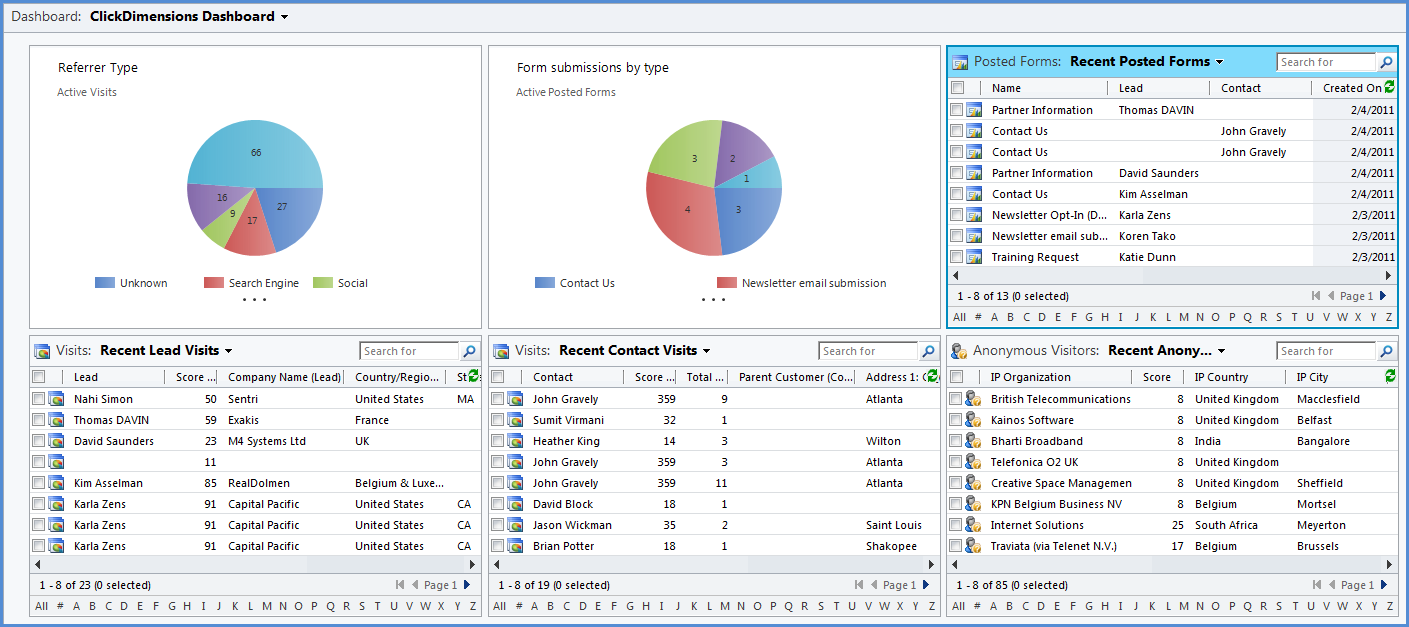Click Anonymous Visitors panel header icon
Image resolution: width=1409 pixels, height=627 pixels.
960,351
